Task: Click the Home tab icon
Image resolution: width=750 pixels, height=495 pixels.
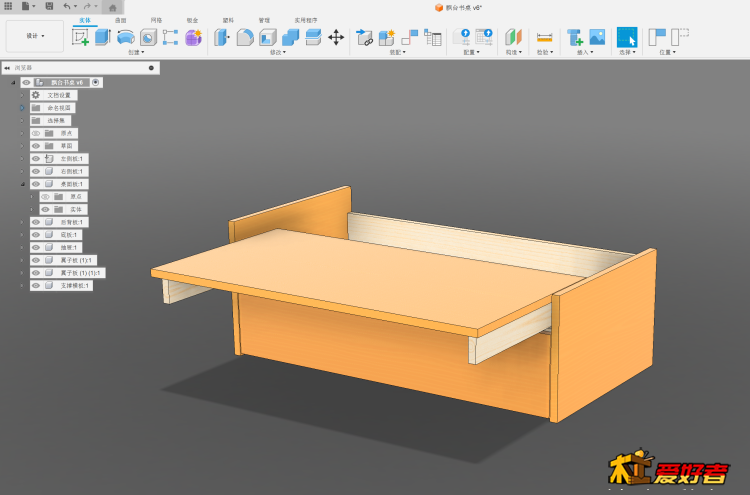Action: [x=112, y=7]
